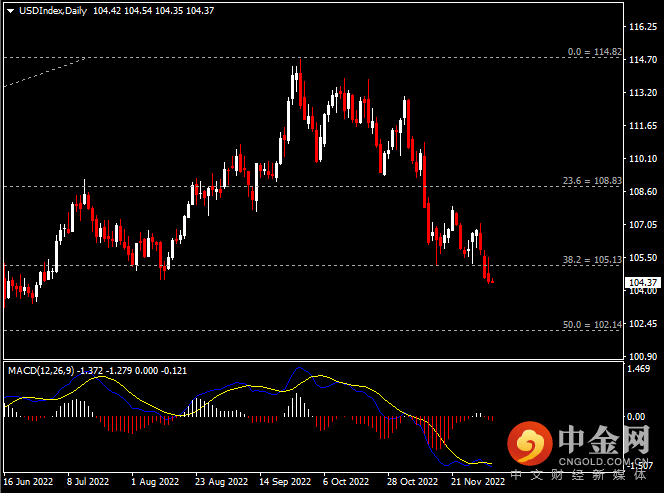This screenshot has height=493, width=664.
Task: Select the 28 Oct 2022 date label
Action: pyautogui.click(x=411, y=481)
